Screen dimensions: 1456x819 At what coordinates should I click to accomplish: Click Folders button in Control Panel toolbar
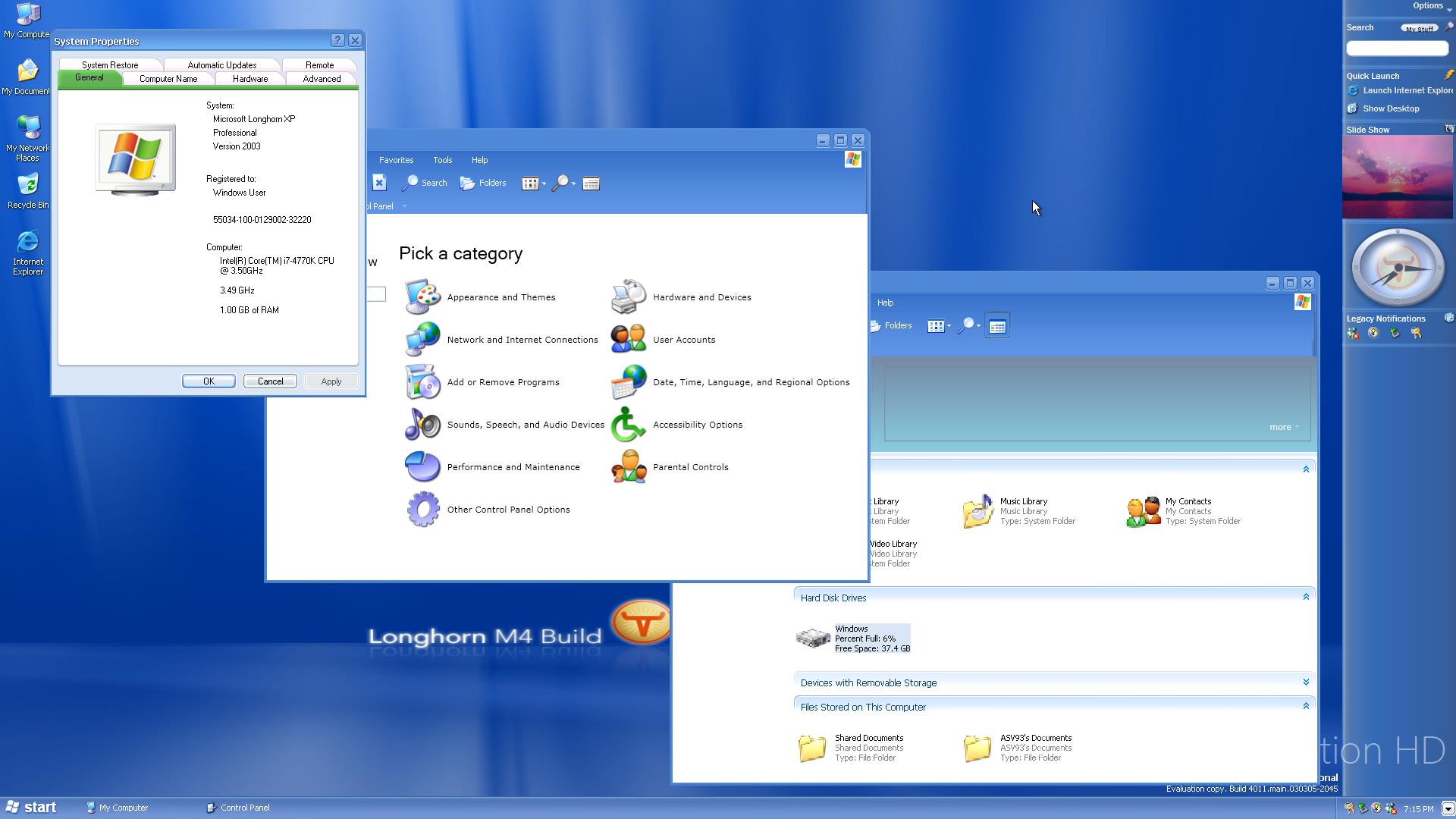(483, 183)
